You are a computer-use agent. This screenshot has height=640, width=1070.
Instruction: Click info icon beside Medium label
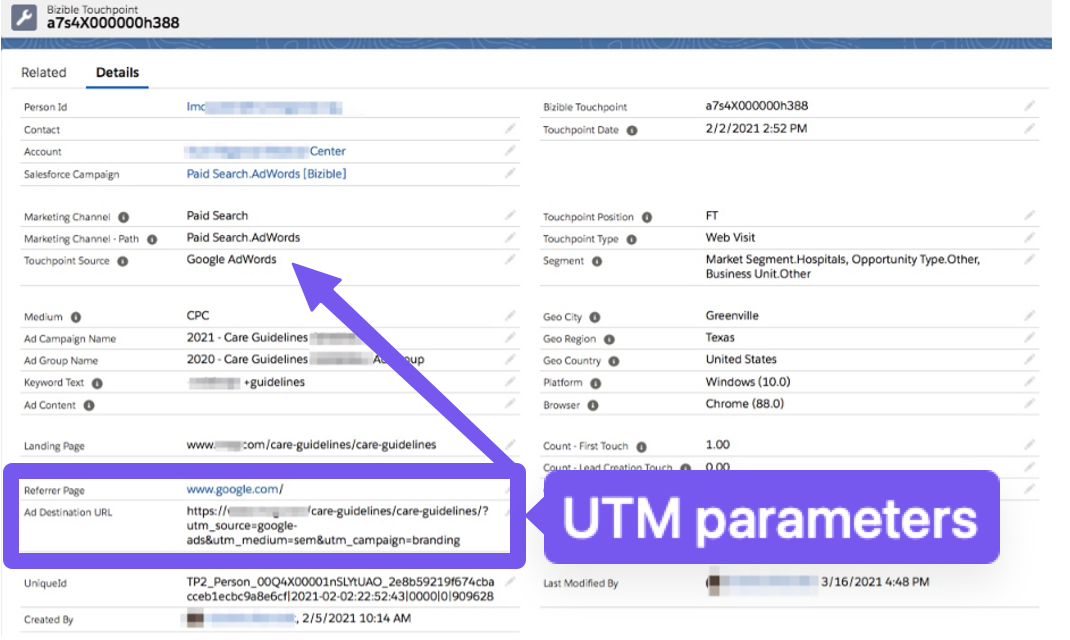[x=76, y=317]
